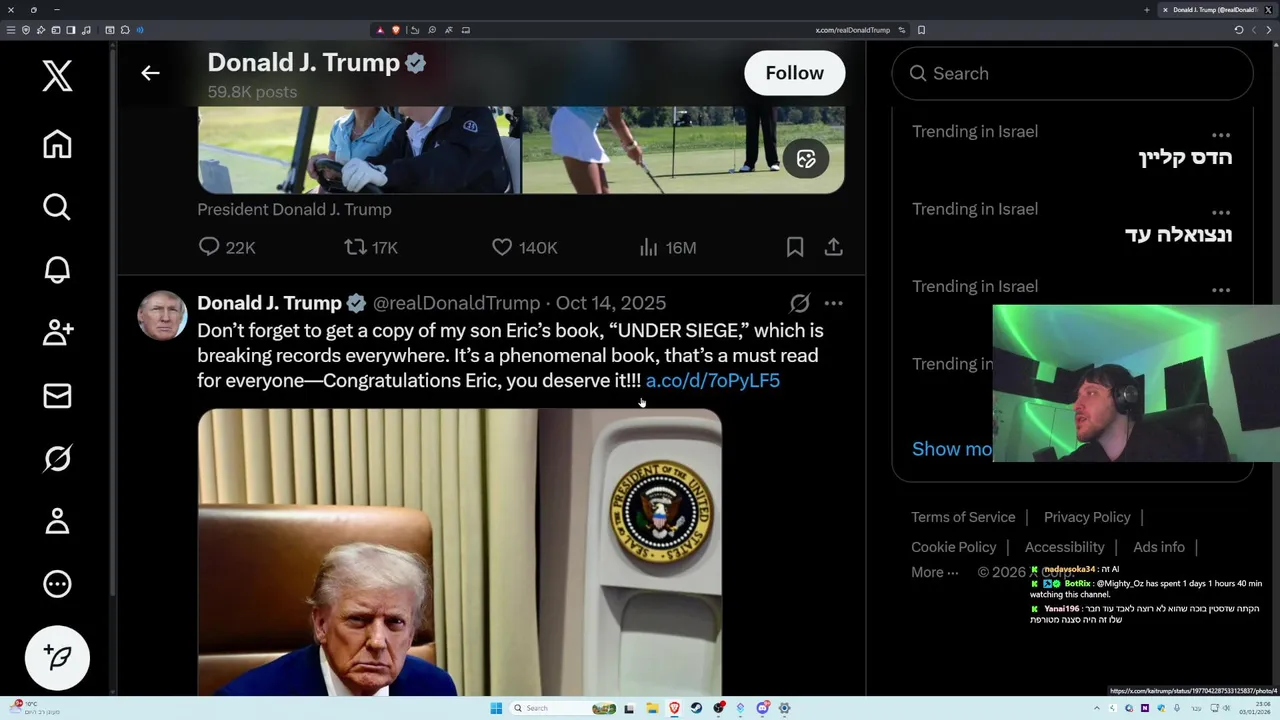Screen dimensions: 1280x720
Task: Open the X logo home link
Action: point(57,76)
